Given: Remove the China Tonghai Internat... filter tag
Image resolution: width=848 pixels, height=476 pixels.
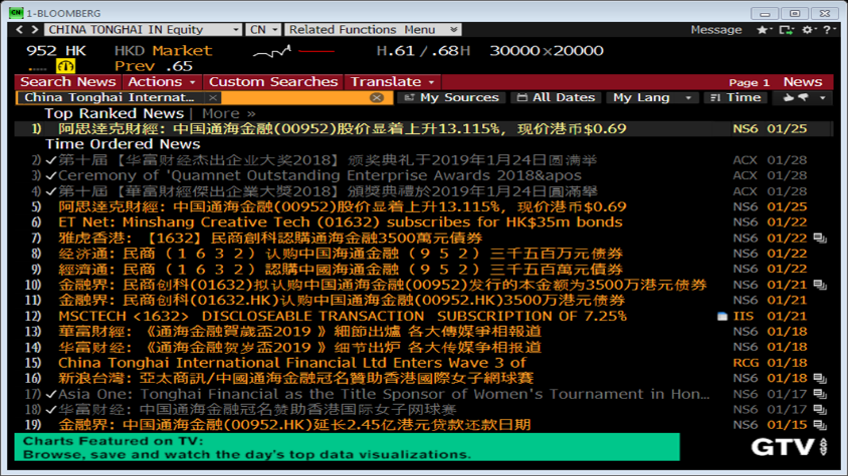Looking at the screenshot, I should tap(213, 98).
